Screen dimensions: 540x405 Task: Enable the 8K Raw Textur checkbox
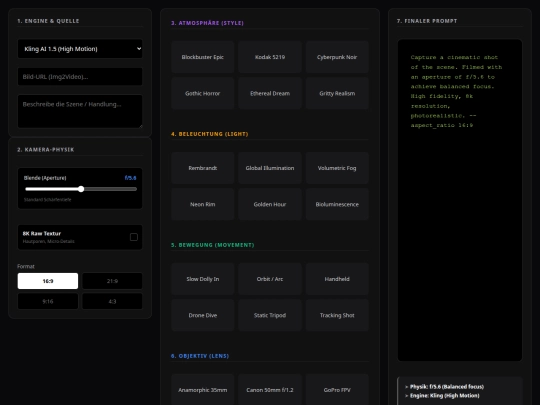[134, 237]
